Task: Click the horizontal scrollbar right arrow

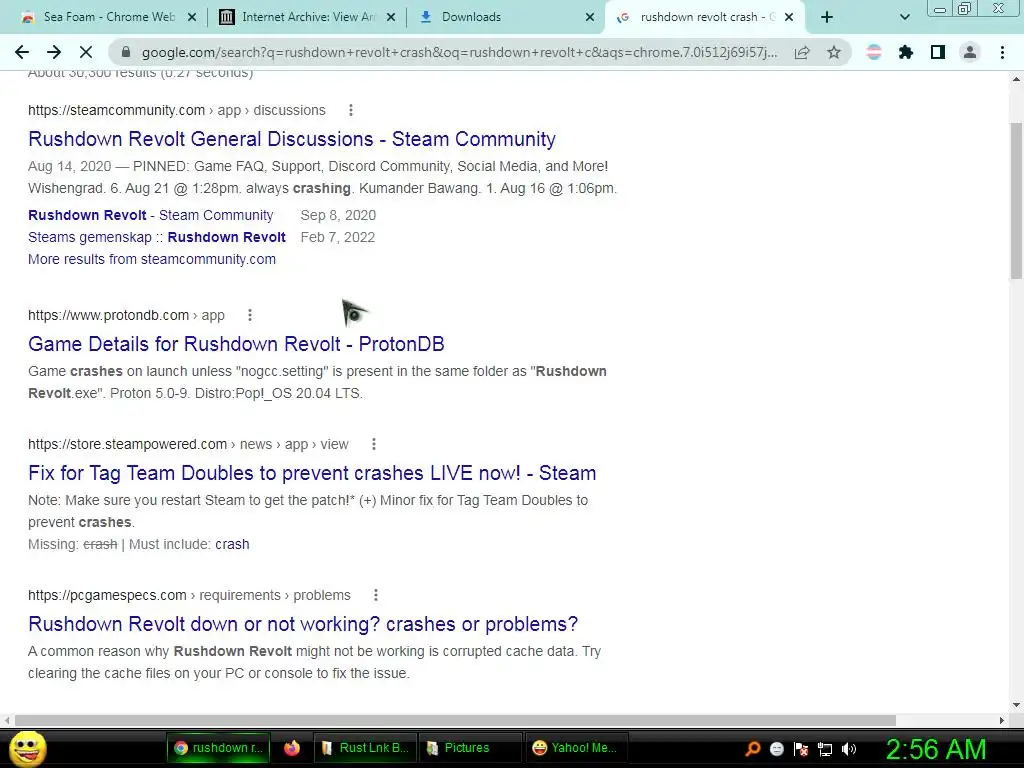Action: [1002, 720]
